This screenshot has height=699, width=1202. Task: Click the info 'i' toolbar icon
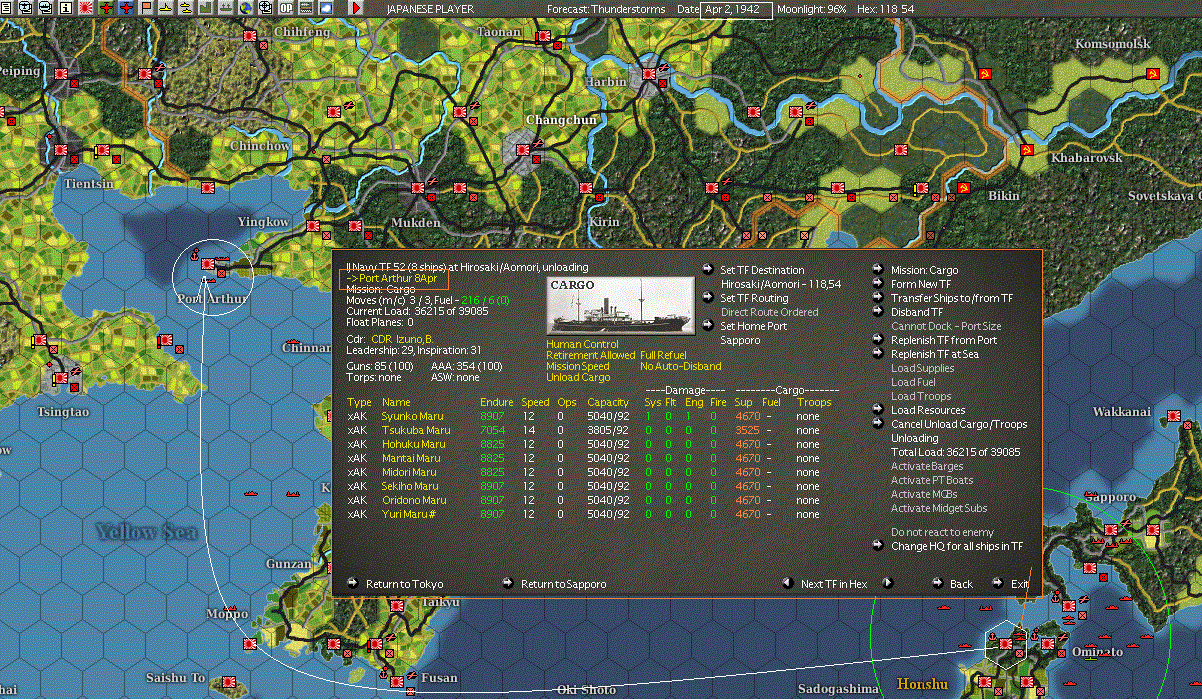point(65,8)
